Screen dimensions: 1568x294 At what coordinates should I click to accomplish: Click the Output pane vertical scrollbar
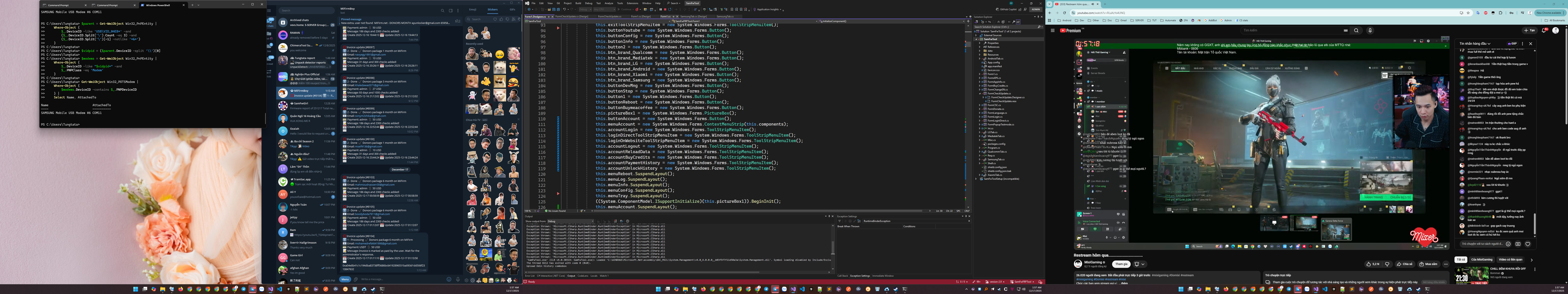833,248
